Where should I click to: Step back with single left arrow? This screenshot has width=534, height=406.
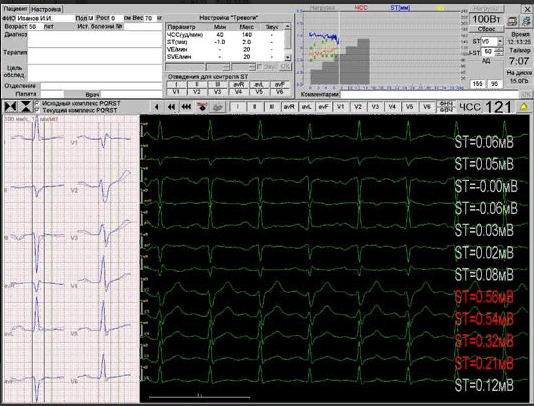point(156,107)
